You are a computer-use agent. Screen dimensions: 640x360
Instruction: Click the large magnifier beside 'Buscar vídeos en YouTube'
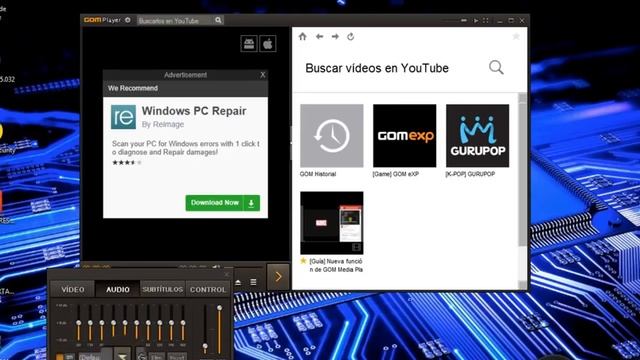coord(496,68)
